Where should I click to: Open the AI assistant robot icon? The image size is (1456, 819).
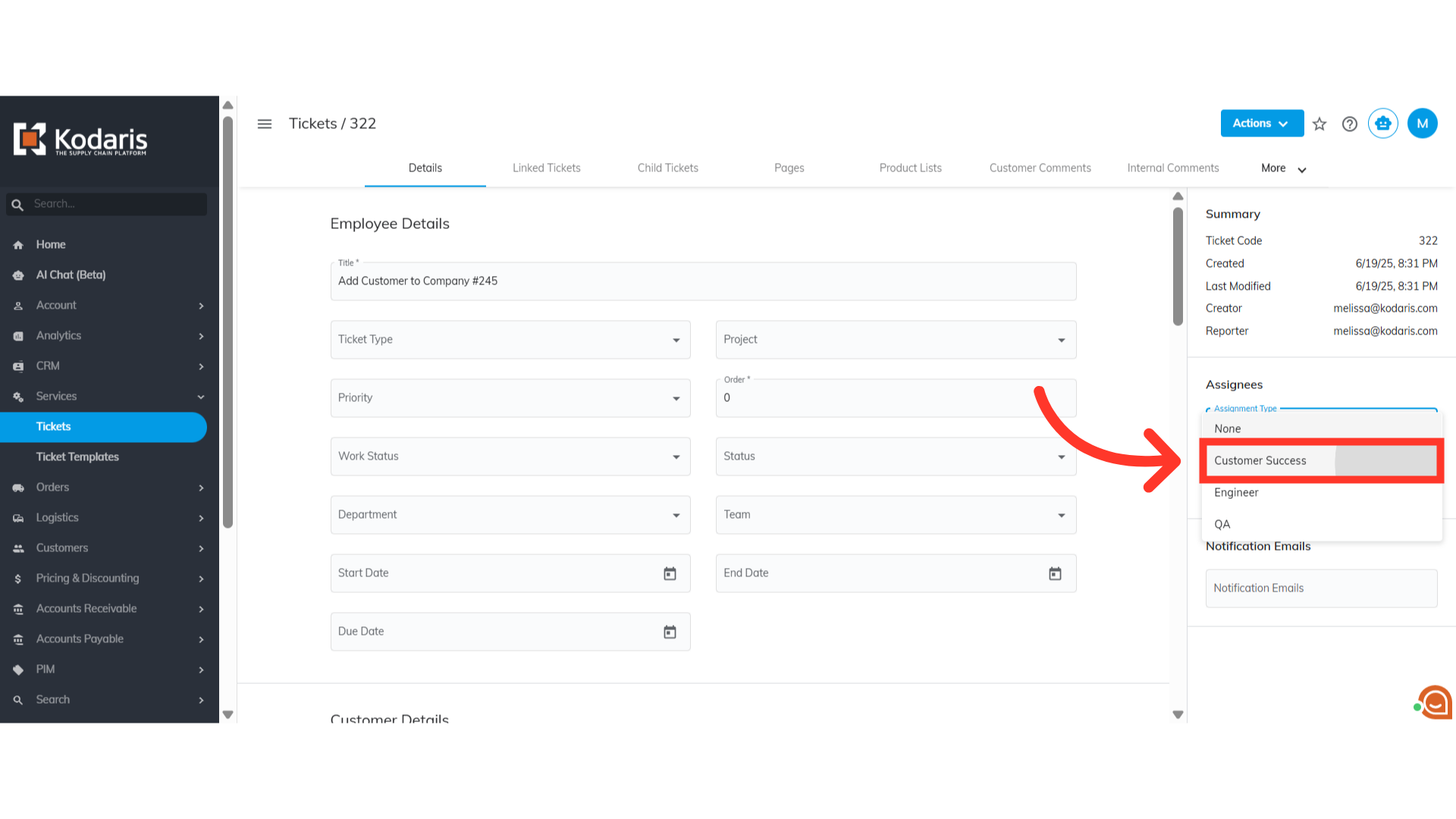click(1382, 124)
